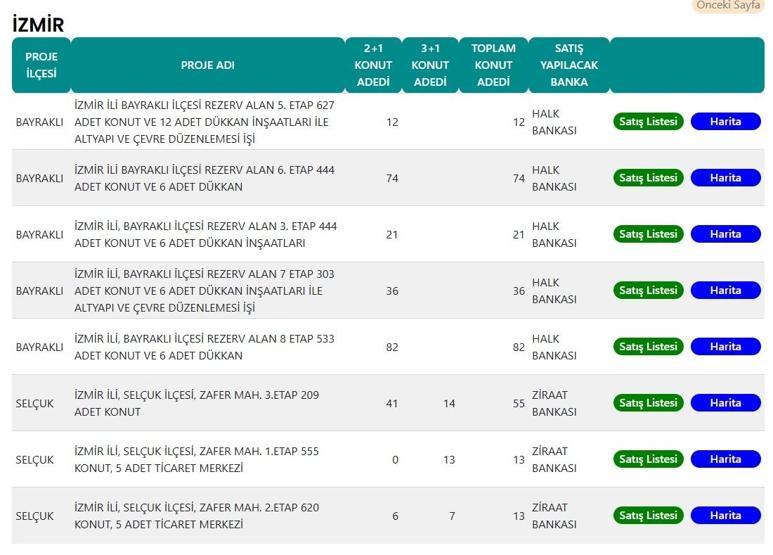View Harita for Rezerv Alan 3. Etap

tap(726, 234)
